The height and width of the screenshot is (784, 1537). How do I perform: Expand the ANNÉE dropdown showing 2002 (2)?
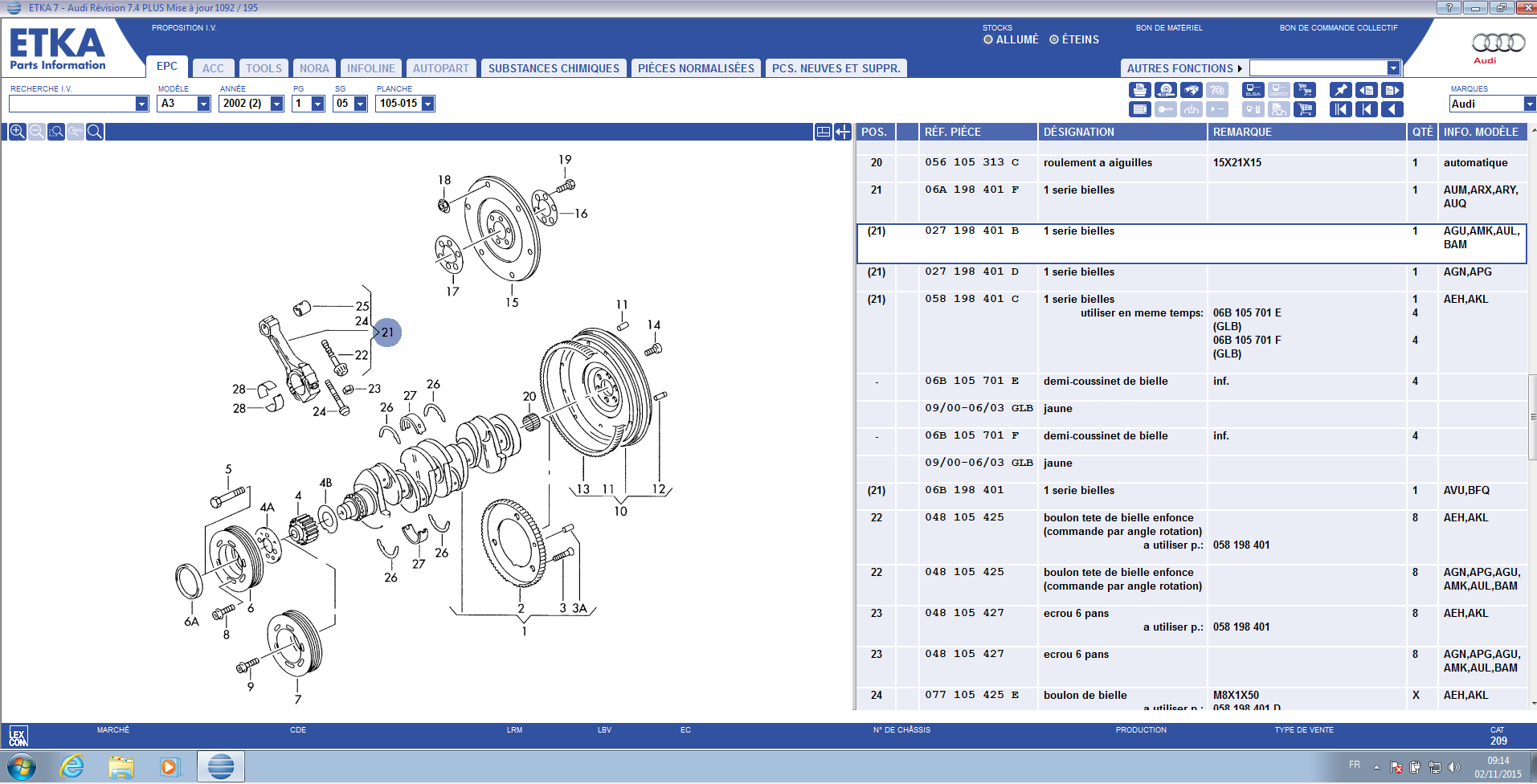point(277,104)
